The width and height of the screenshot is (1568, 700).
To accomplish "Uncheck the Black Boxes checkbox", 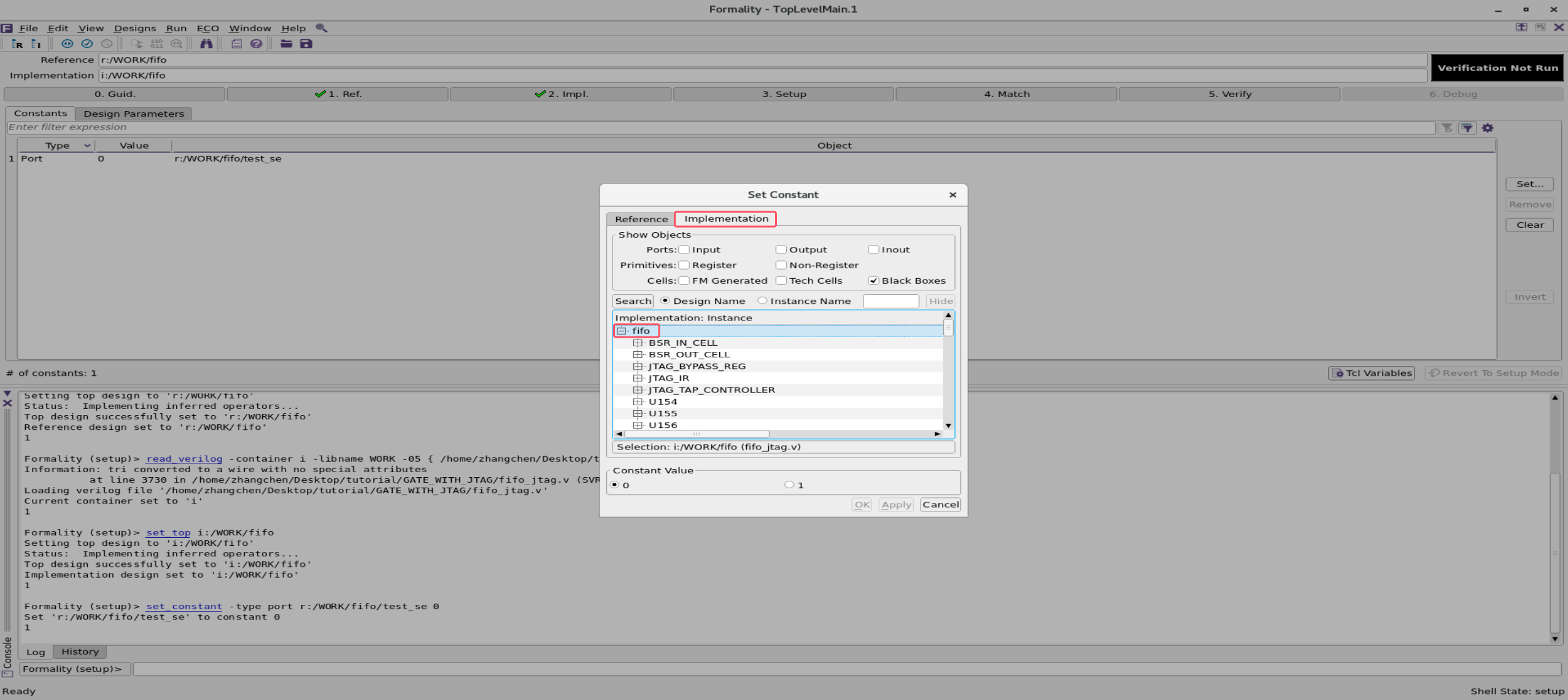I will [874, 281].
